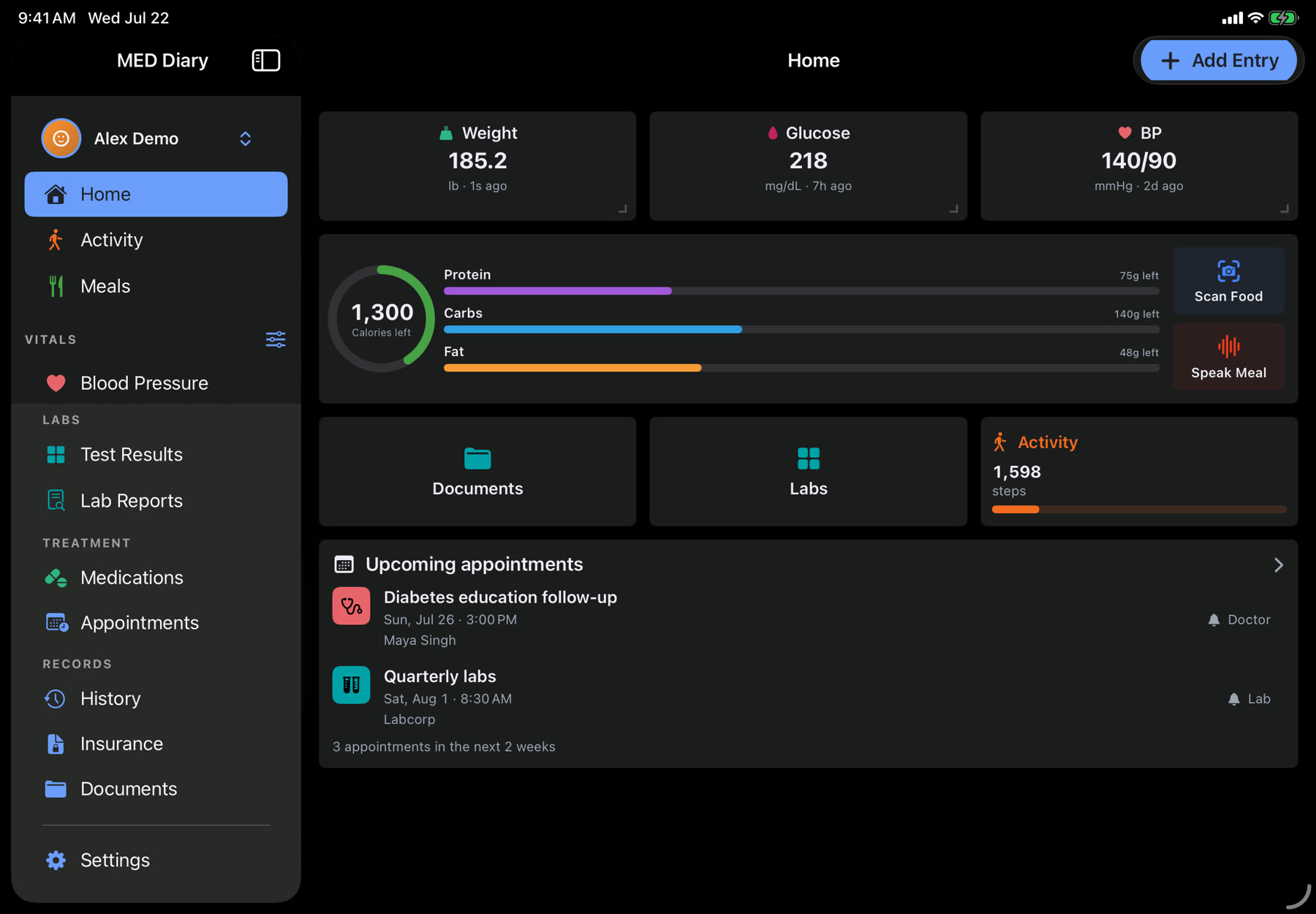Tap the Scan Food button
This screenshot has height=914, width=1316.
click(1228, 281)
